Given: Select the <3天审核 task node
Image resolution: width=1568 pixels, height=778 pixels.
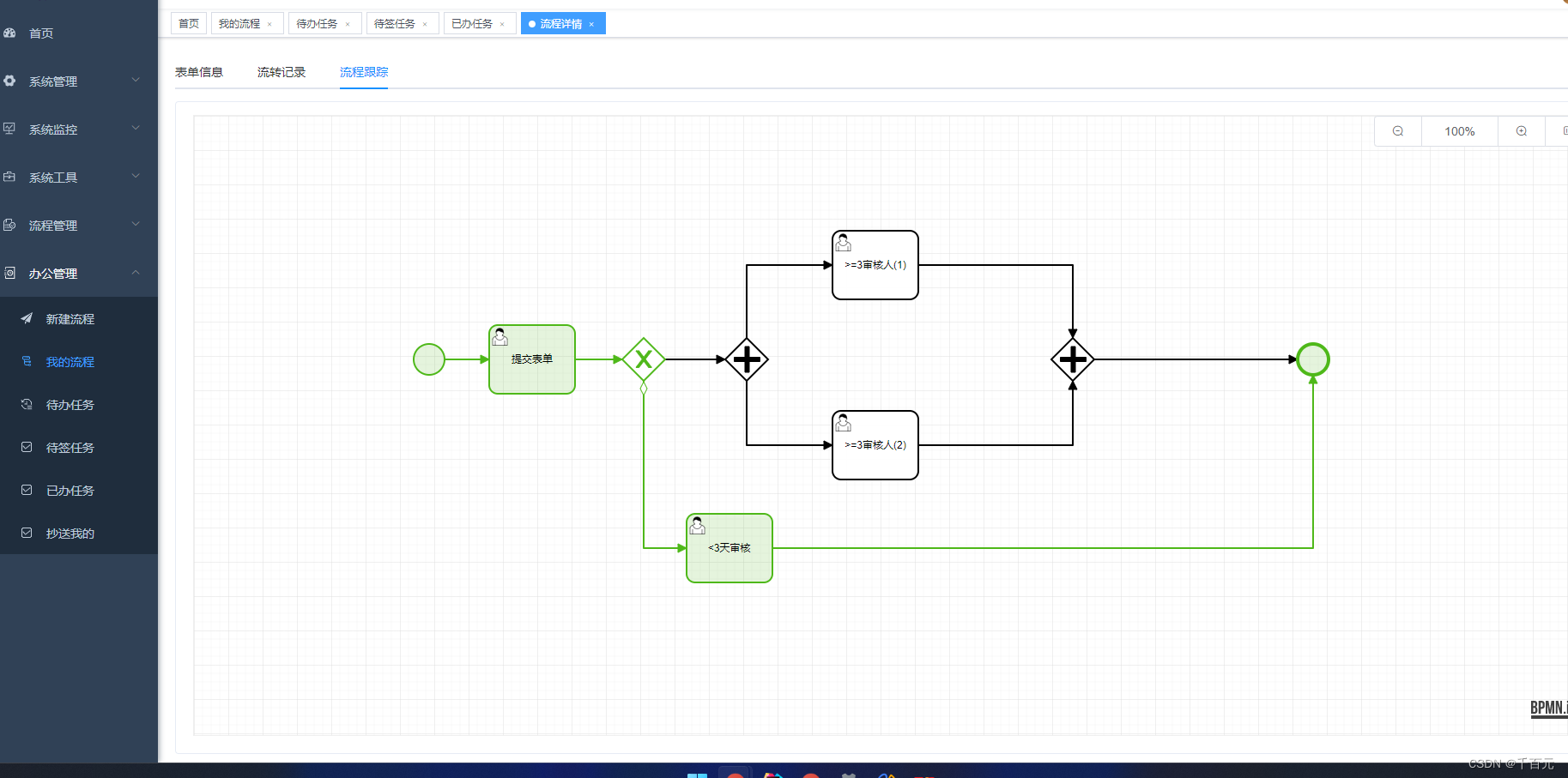Looking at the screenshot, I should click(730, 548).
